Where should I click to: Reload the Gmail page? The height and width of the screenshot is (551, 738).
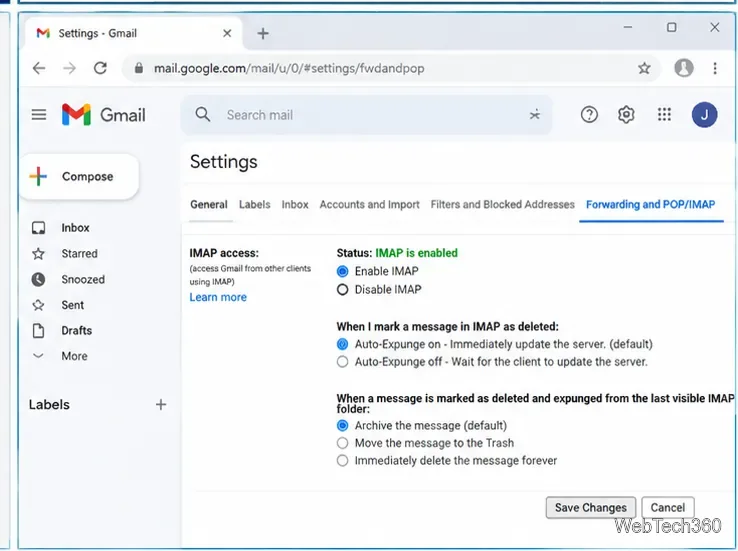(100, 68)
